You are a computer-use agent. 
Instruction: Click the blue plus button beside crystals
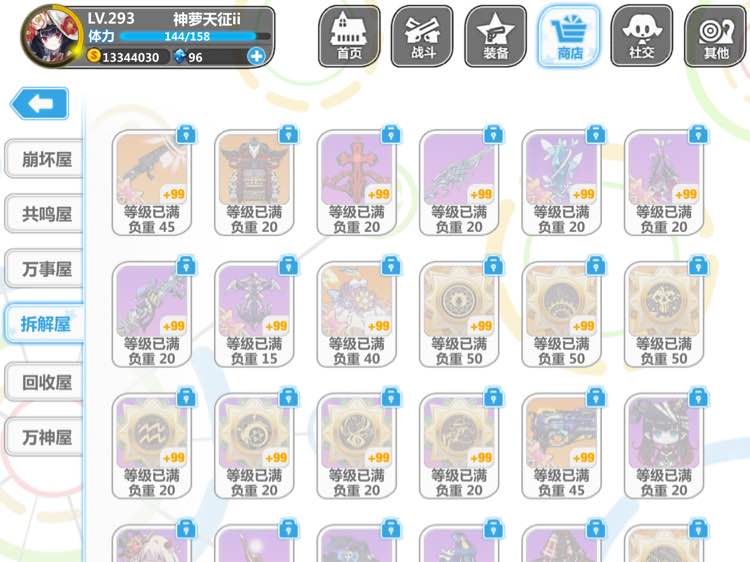coord(256,56)
